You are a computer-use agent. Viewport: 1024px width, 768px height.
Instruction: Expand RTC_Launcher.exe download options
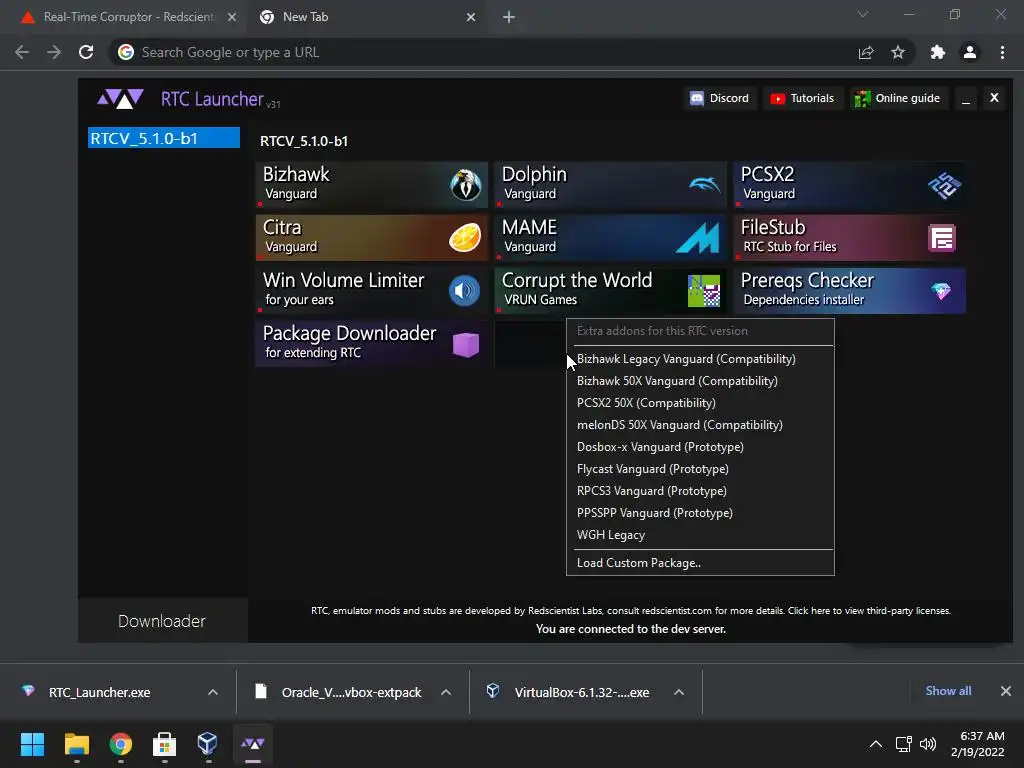(212, 692)
